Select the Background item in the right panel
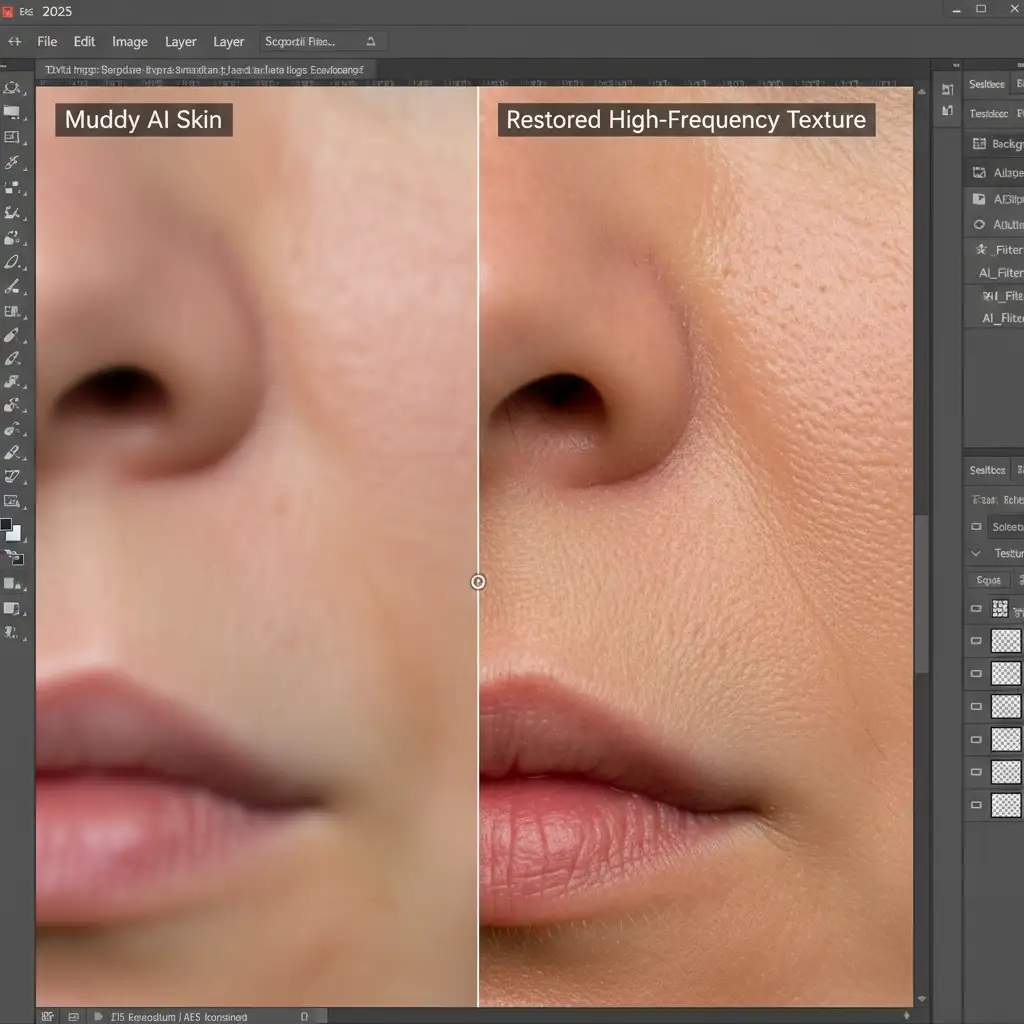The width and height of the screenshot is (1024, 1024). (x=1000, y=144)
